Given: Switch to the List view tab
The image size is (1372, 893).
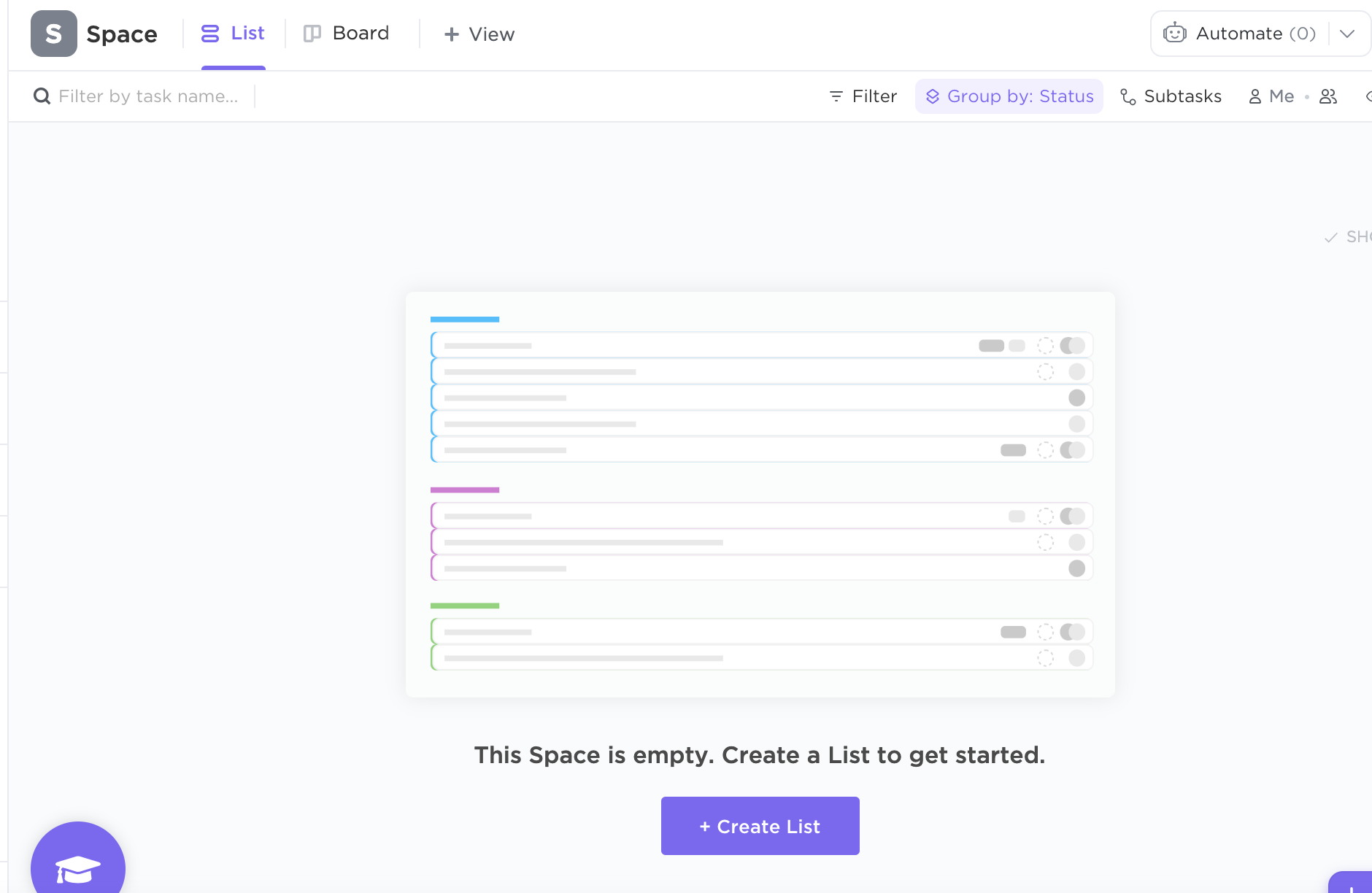Looking at the screenshot, I should (x=233, y=34).
